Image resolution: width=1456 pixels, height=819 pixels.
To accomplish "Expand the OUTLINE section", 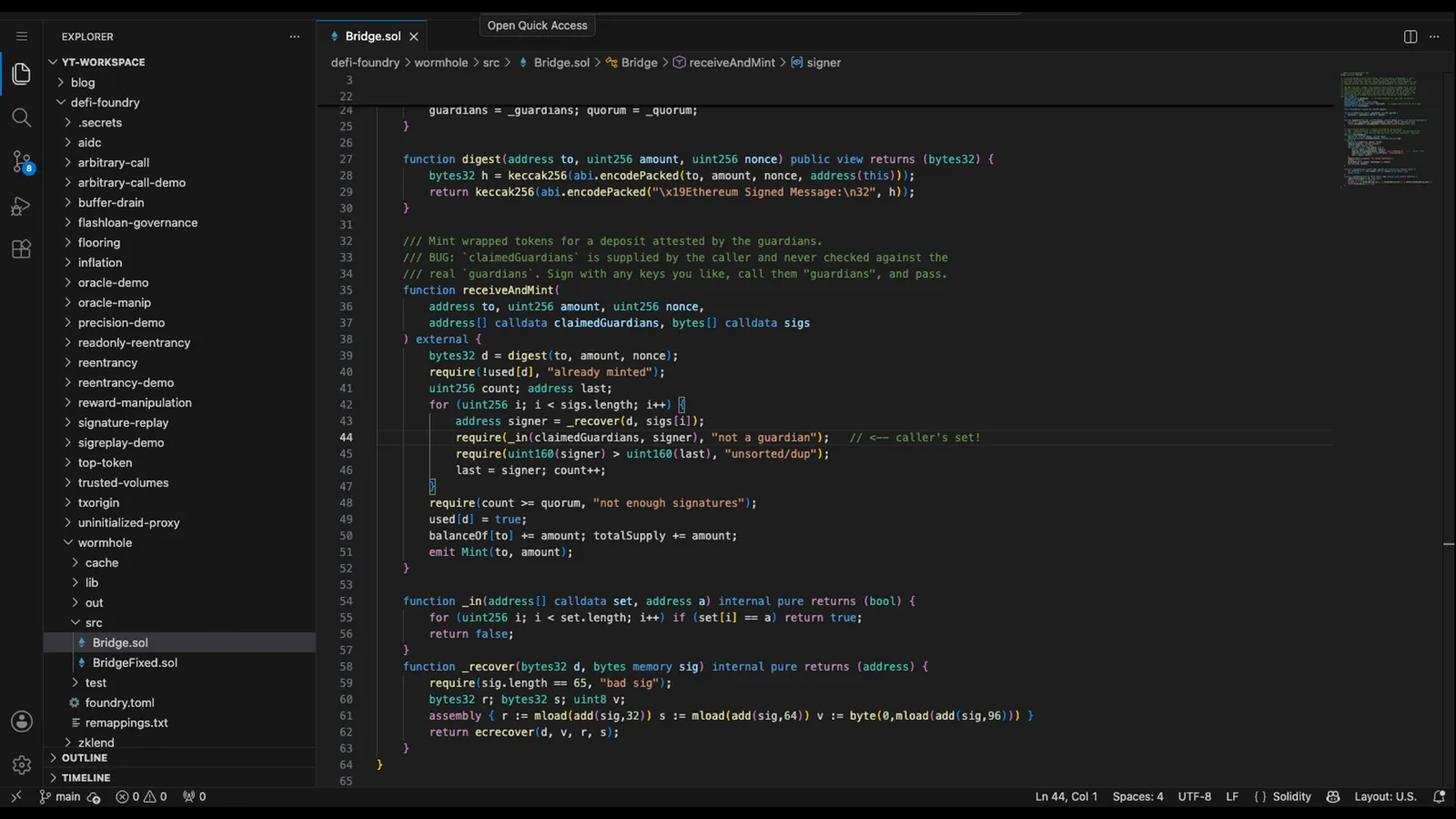I will 85,757.
